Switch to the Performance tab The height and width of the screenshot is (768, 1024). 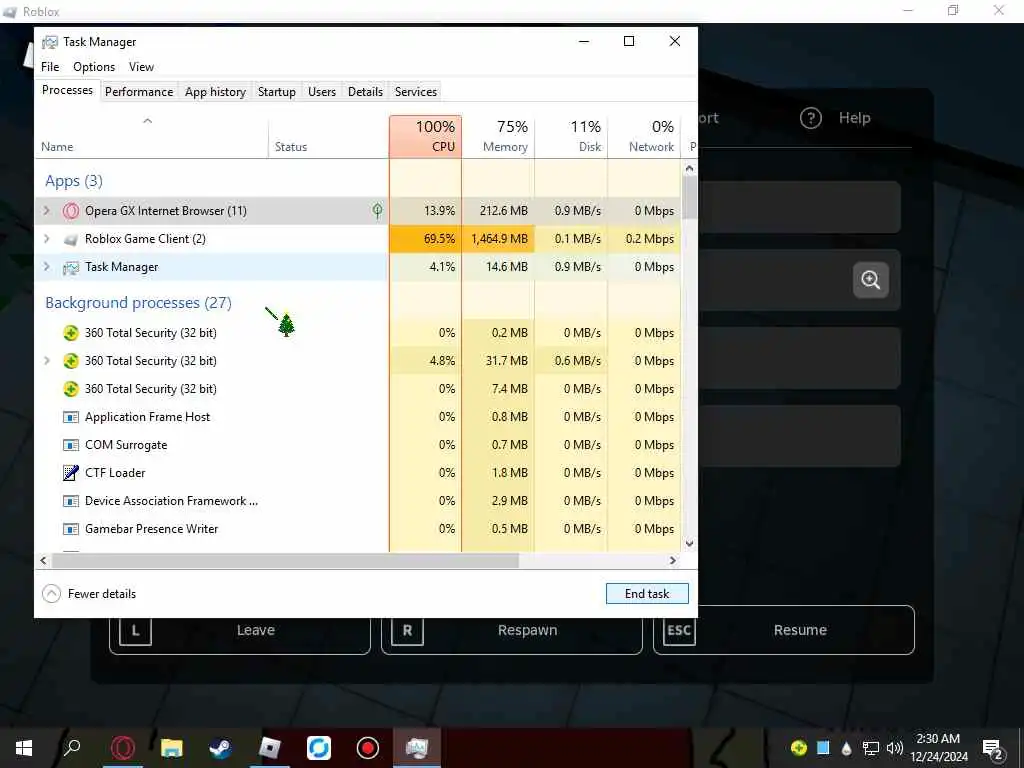click(x=139, y=91)
